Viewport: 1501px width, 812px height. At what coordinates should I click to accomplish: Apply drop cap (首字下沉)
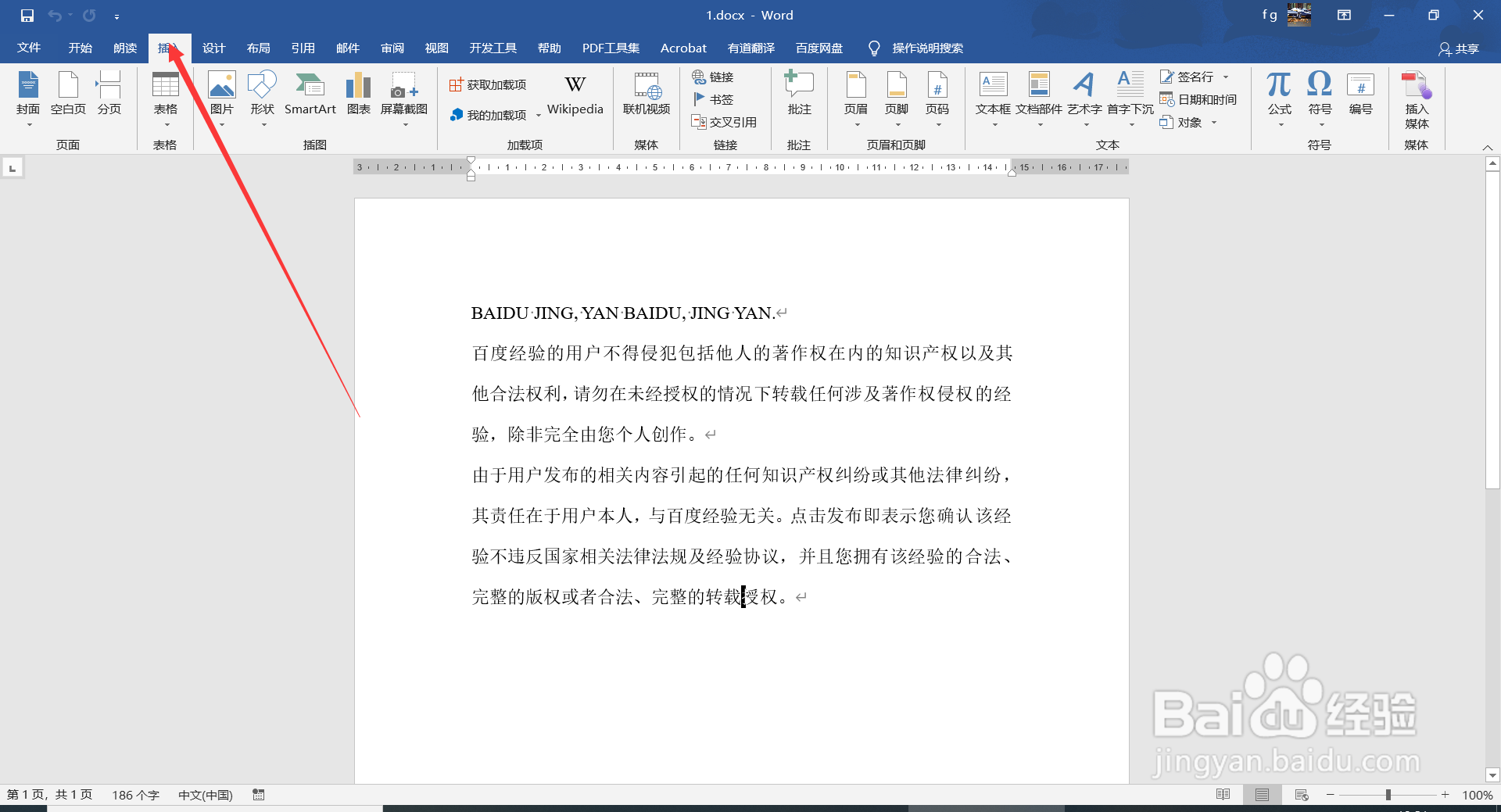tap(1130, 99)
